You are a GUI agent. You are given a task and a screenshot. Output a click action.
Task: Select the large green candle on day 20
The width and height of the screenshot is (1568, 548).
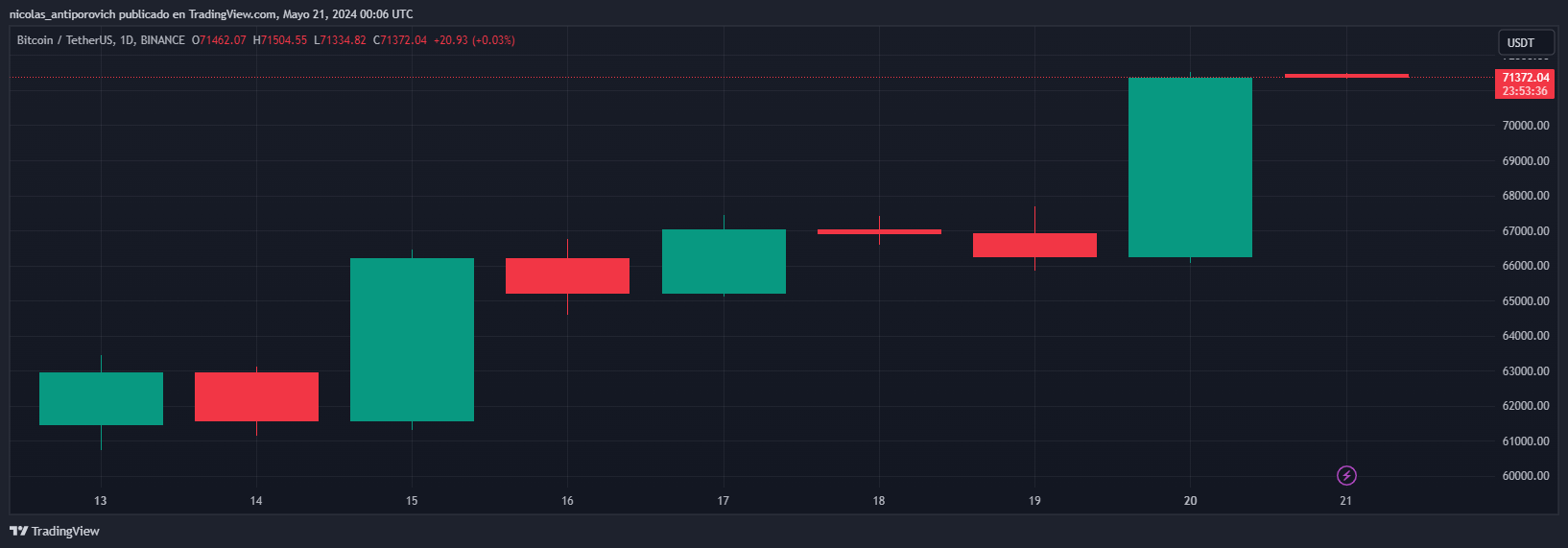(1190, 167)
